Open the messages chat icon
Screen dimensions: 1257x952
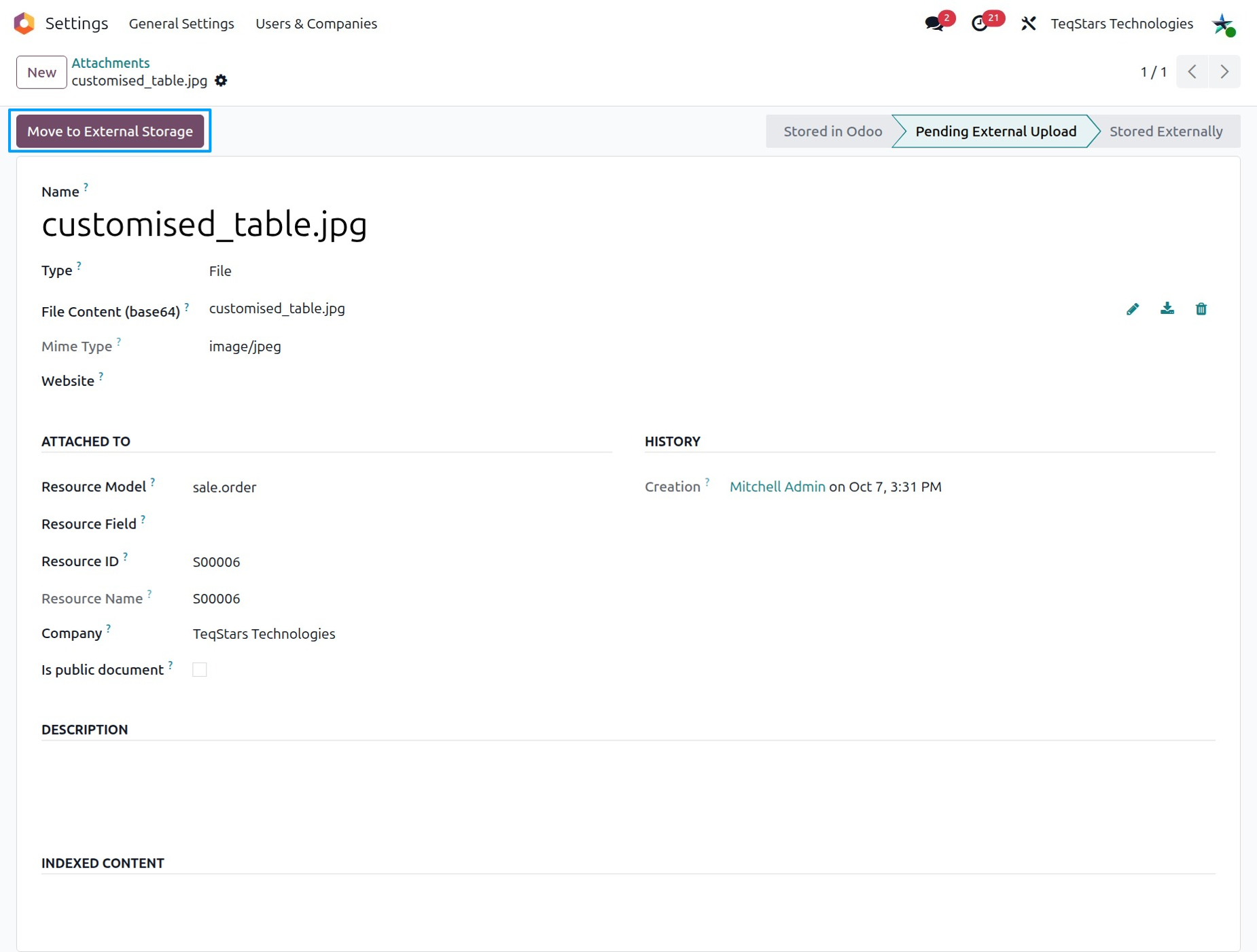point(935,24)
